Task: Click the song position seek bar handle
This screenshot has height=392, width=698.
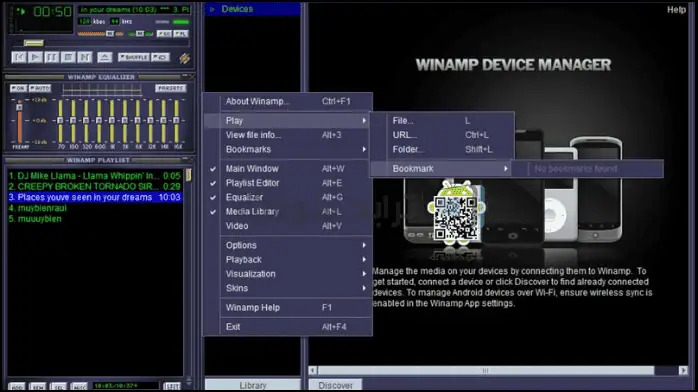Action: (33, 43)
